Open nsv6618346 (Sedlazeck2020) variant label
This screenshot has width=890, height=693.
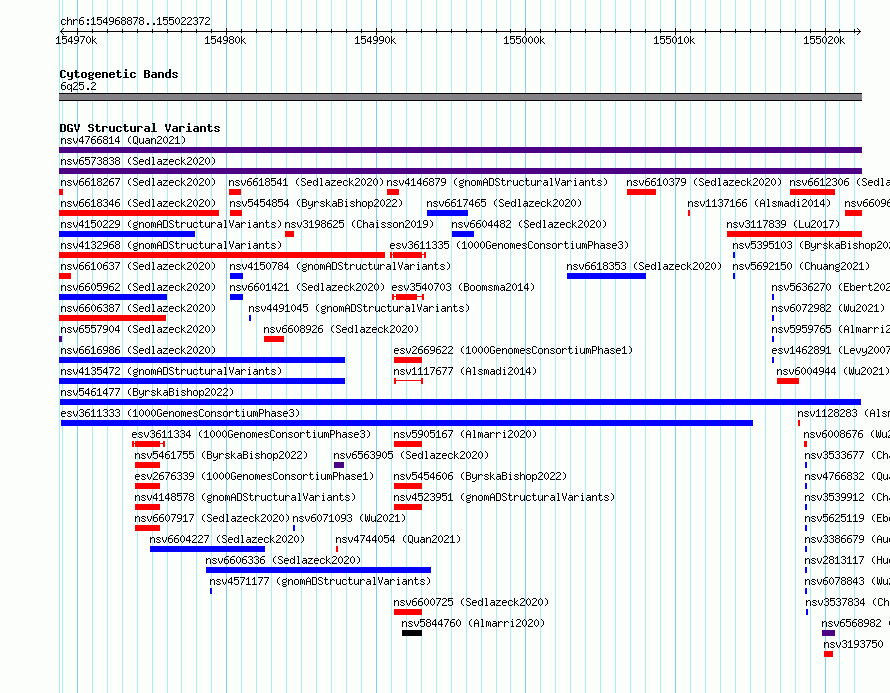pos(138,203)
